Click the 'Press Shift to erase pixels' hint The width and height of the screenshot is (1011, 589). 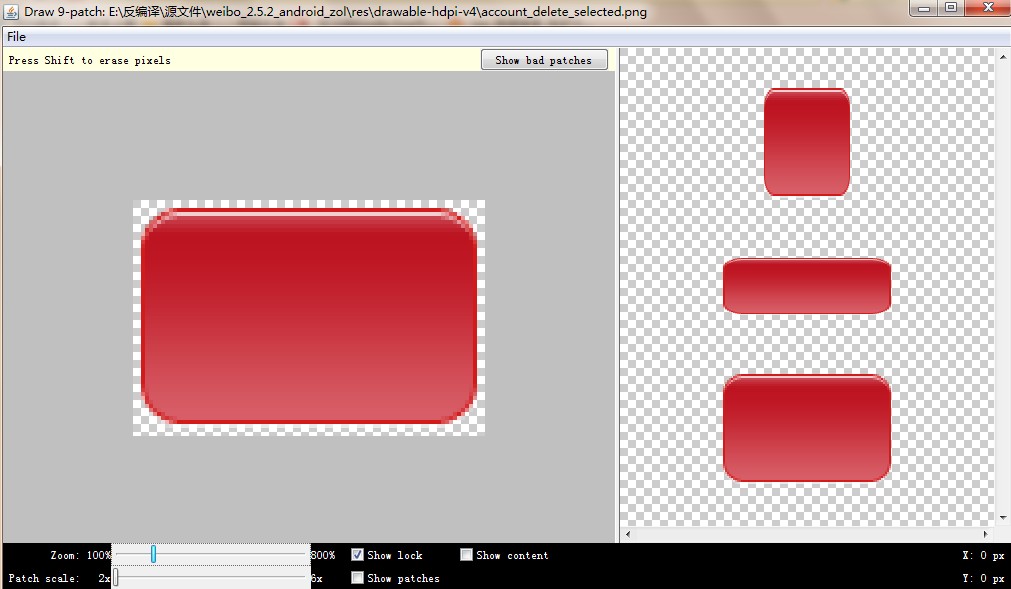point(90,60)
